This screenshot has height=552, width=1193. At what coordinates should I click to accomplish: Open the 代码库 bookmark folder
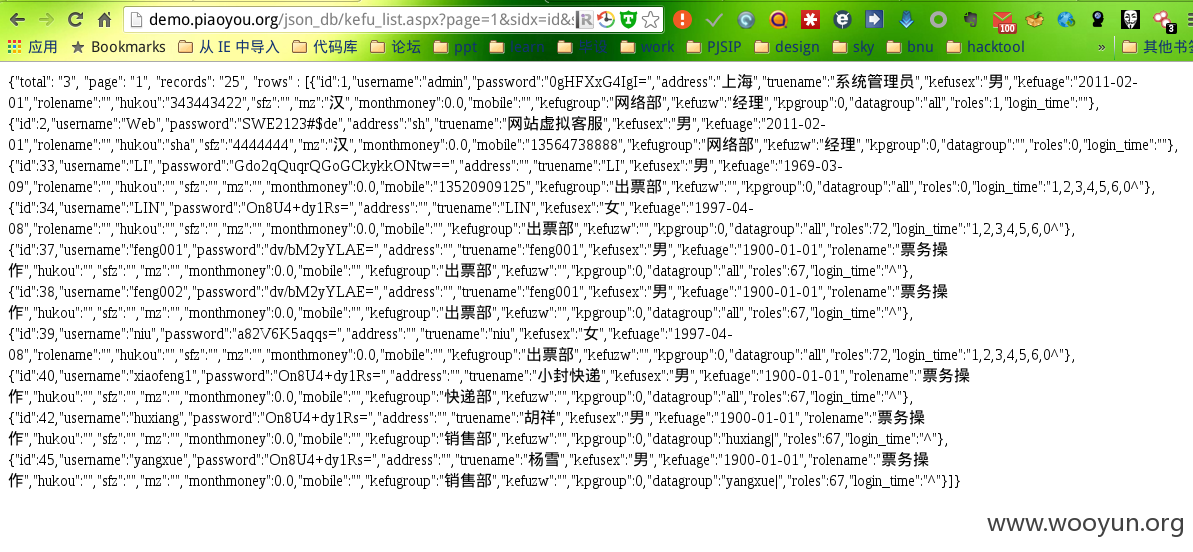pos(325,47)
